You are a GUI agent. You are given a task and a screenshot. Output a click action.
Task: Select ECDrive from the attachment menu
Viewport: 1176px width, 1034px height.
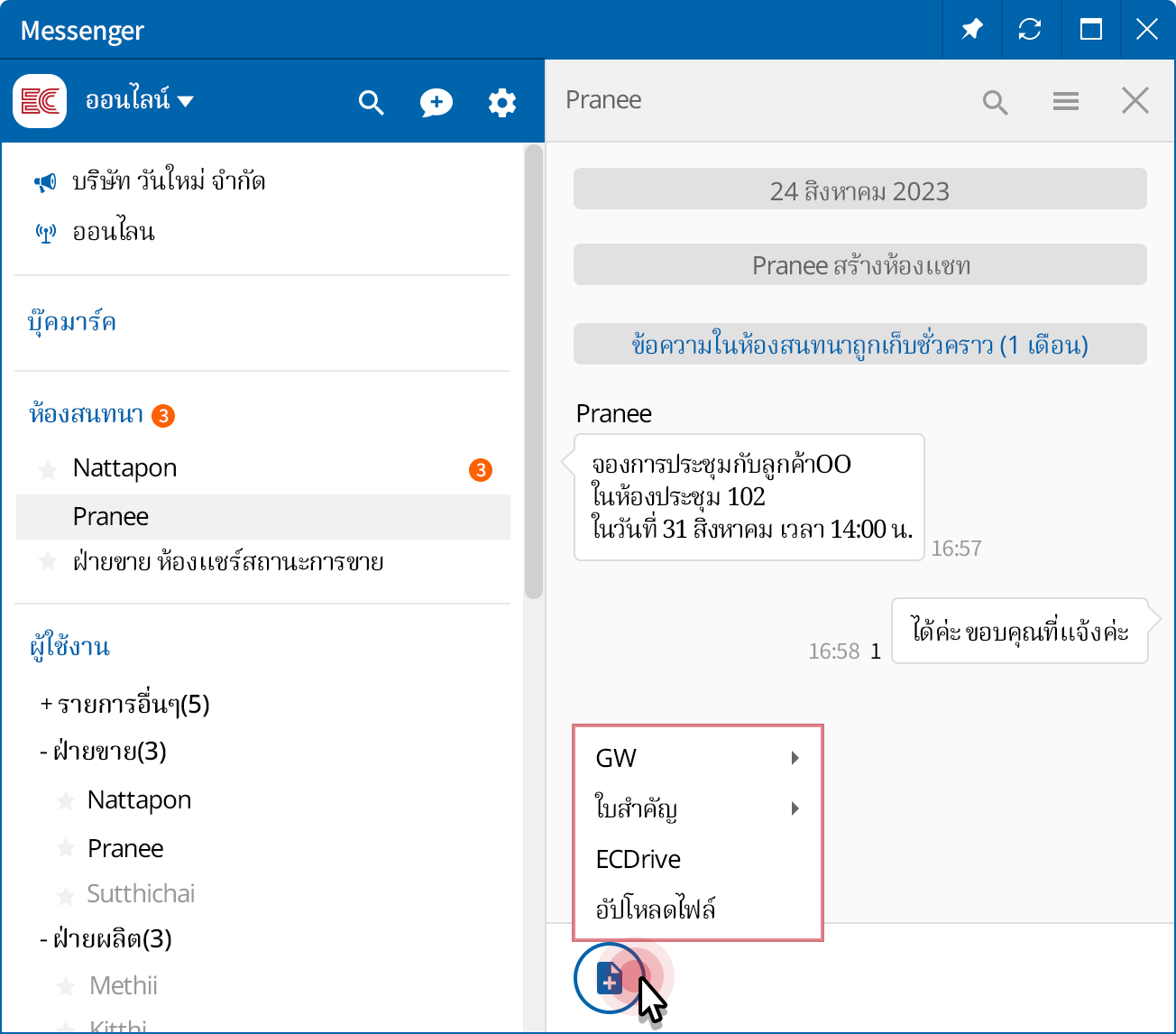point(639,859)
